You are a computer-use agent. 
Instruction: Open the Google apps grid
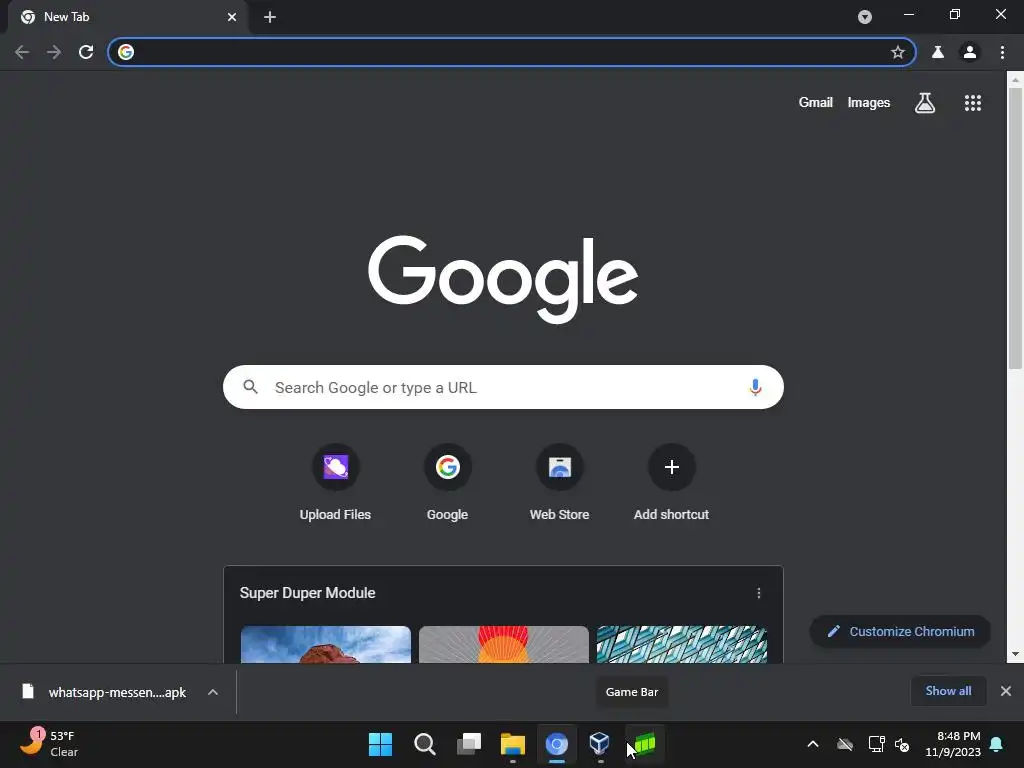pos(973,103)
